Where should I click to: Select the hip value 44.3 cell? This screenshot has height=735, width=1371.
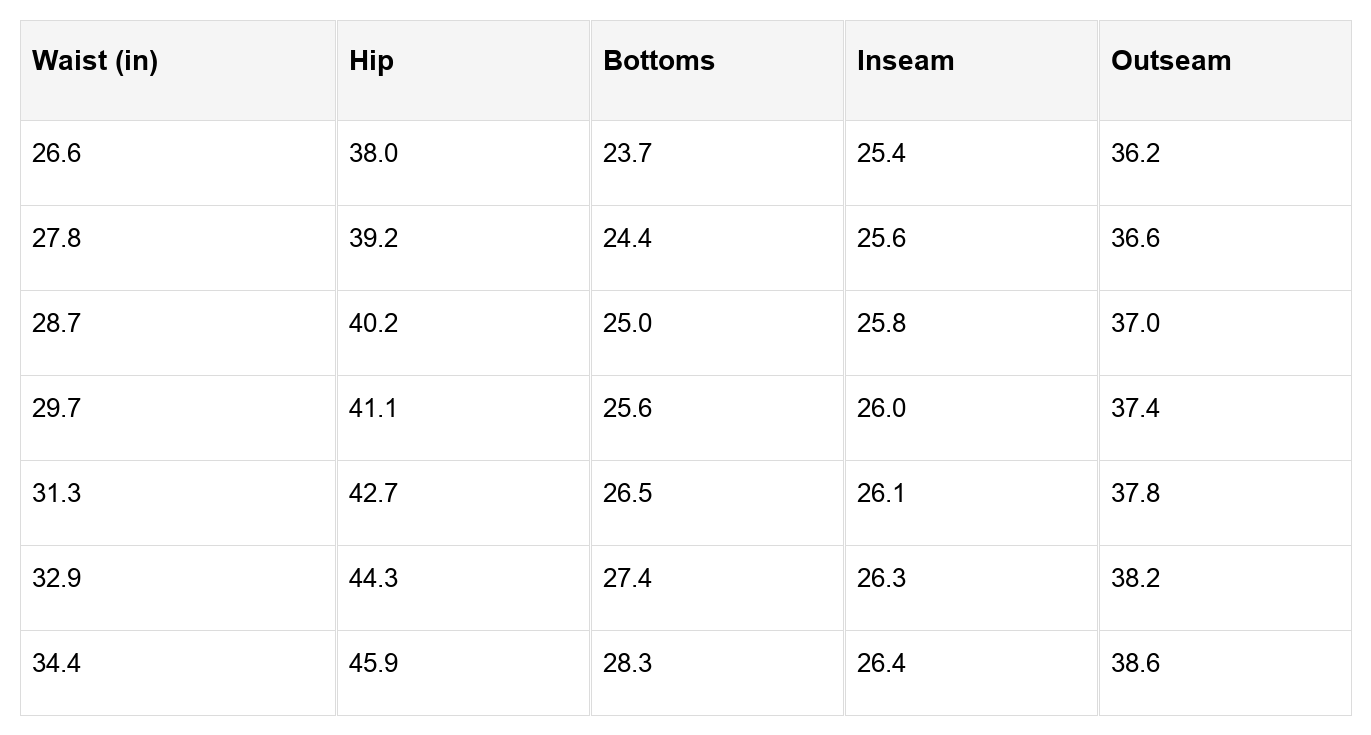tap(374, 579)
